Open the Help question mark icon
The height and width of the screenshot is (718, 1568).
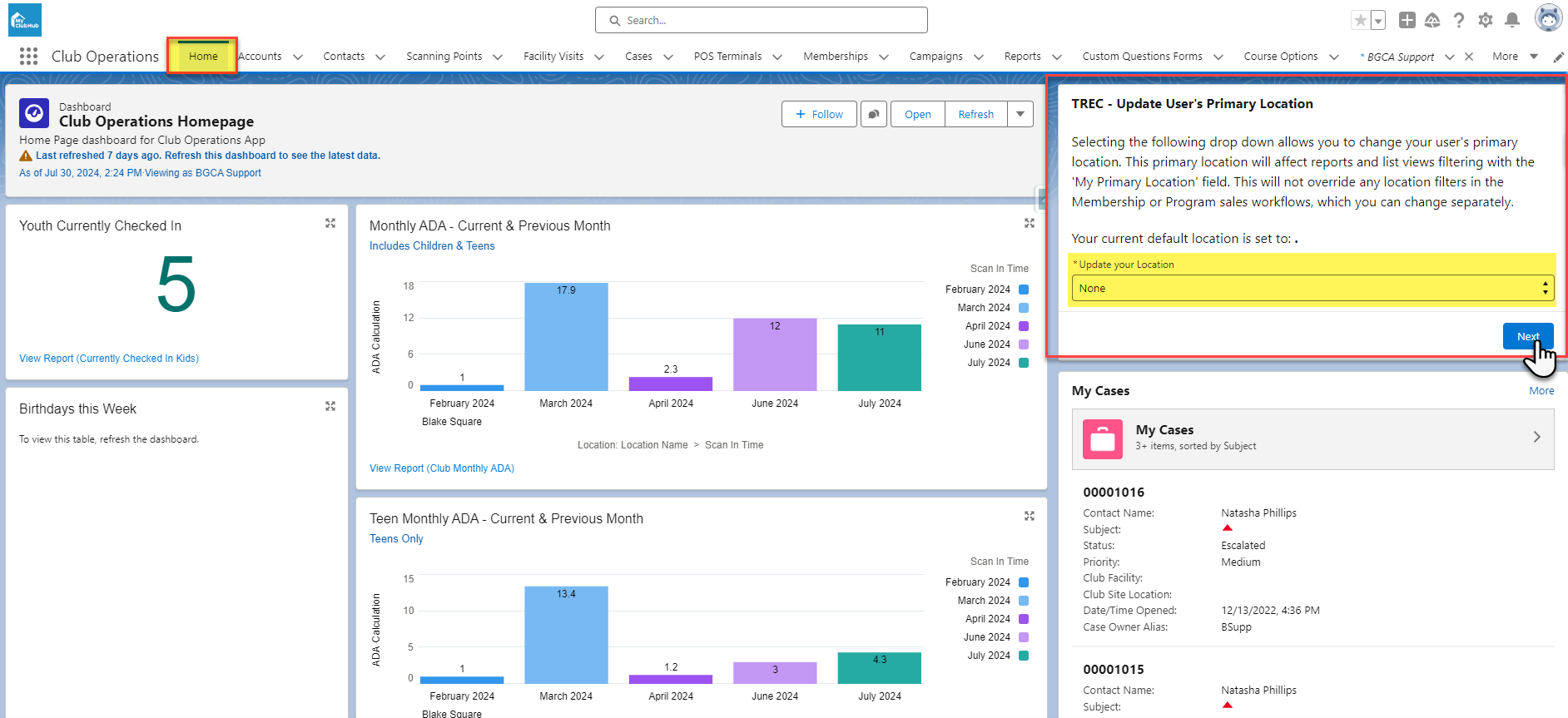click(x=1459, y=20)
